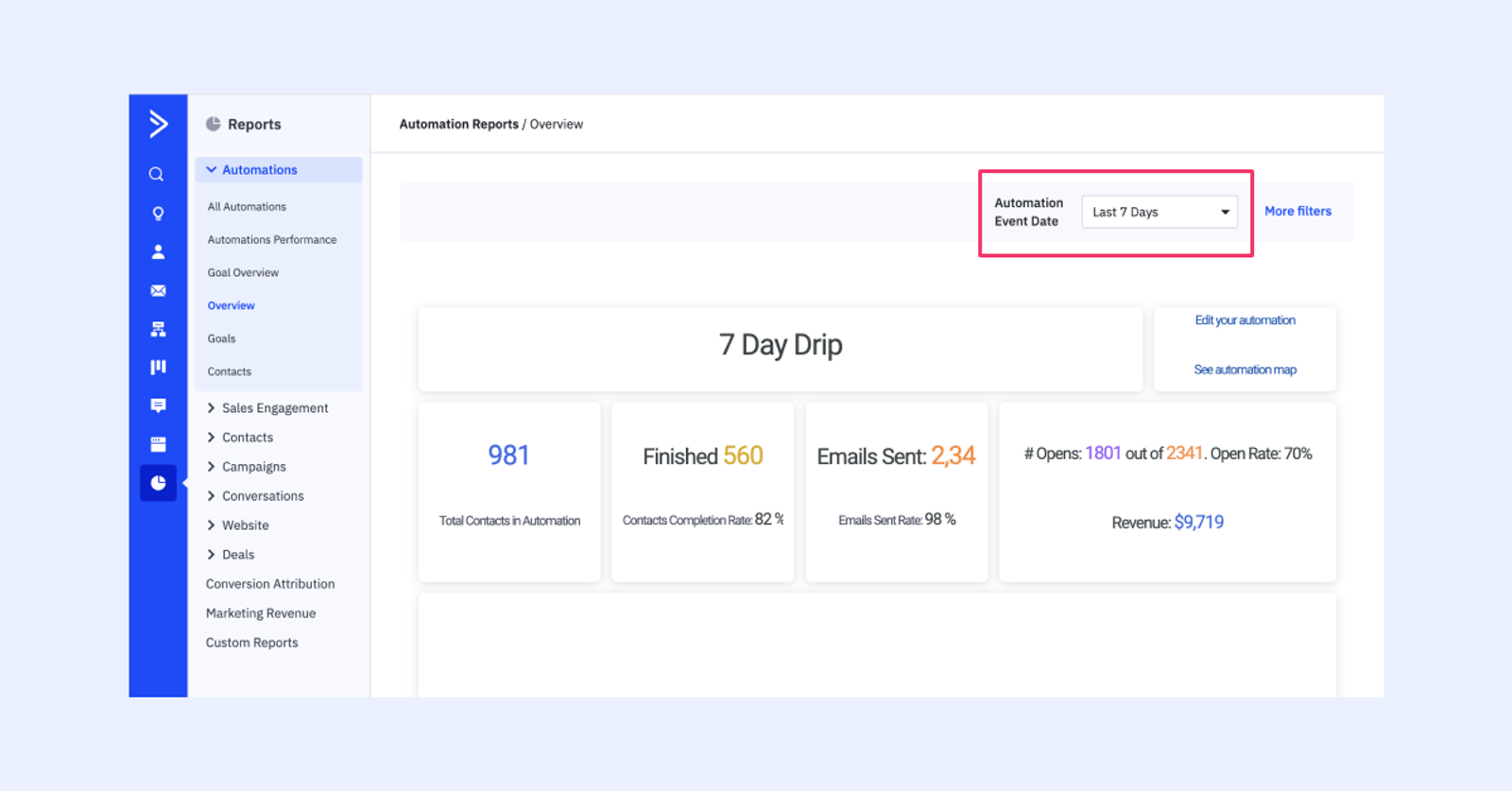1512x791 pixels.
Task: Select Automations Performance in the menu
Action: [271, 240]
